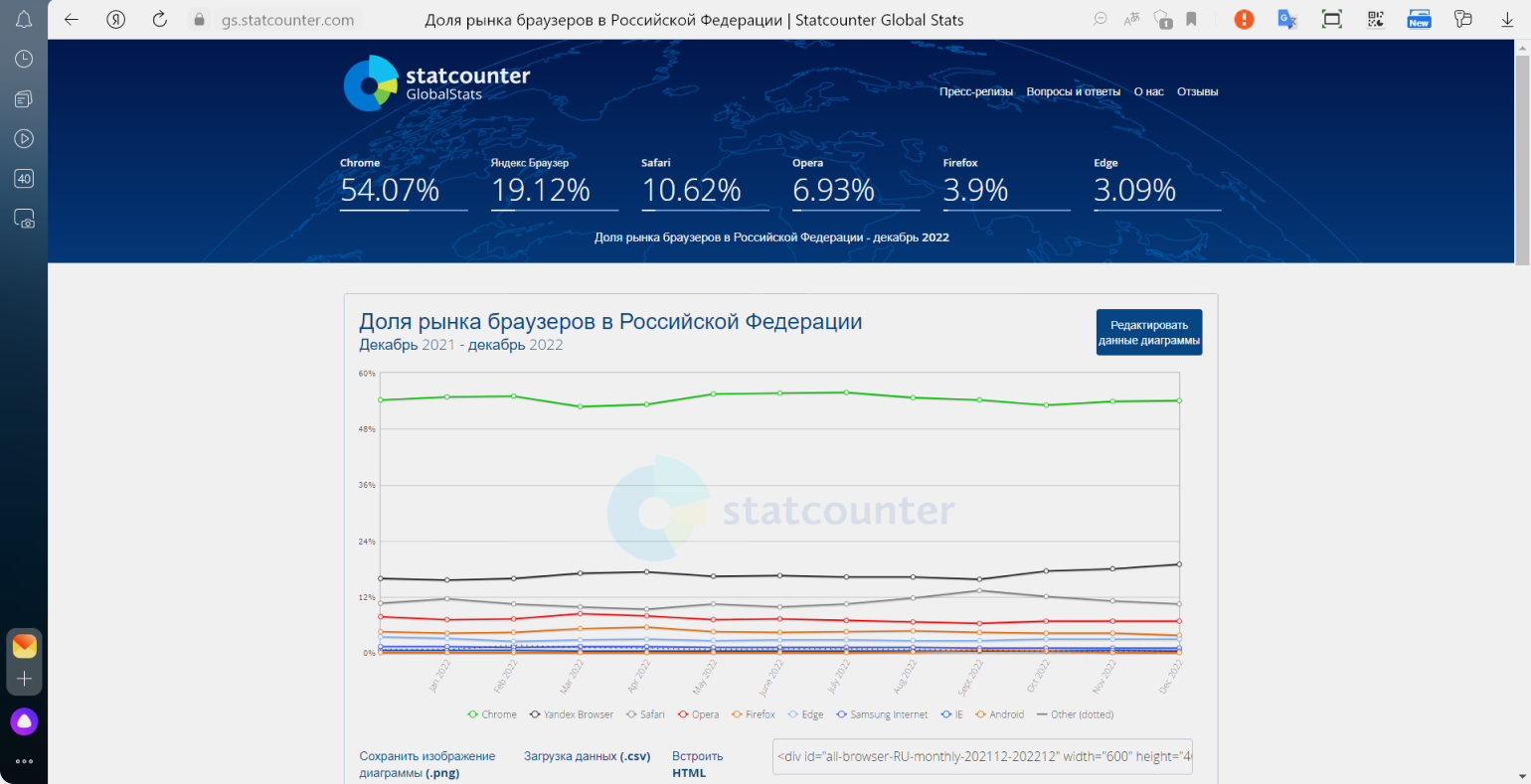Add a new item via sidebar plus
The width and height of the screenshot is (1531, 784).
coord(24,679)
